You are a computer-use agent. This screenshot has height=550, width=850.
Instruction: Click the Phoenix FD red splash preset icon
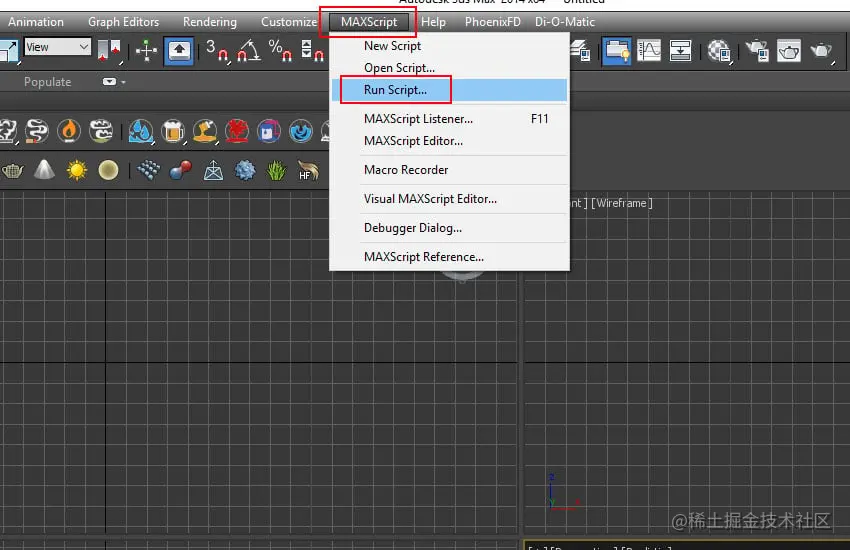point(237,131)
